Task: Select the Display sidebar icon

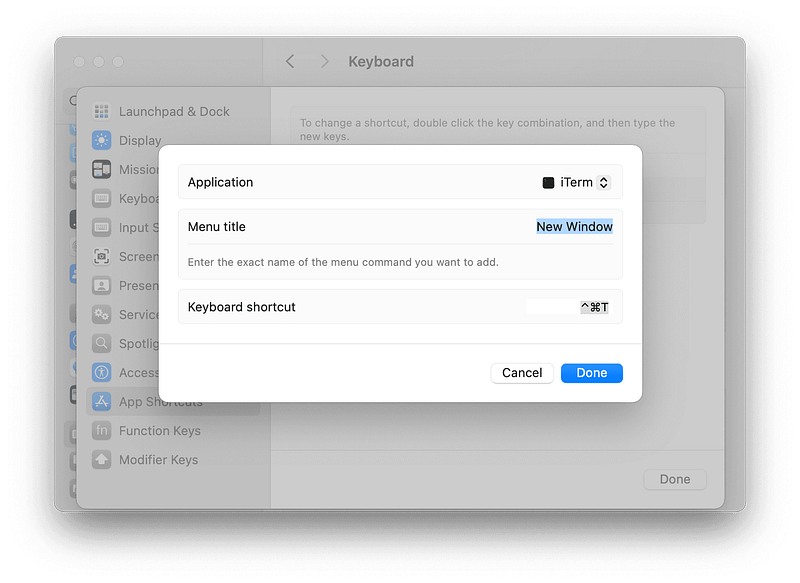Action: click(x=102, y=140)
